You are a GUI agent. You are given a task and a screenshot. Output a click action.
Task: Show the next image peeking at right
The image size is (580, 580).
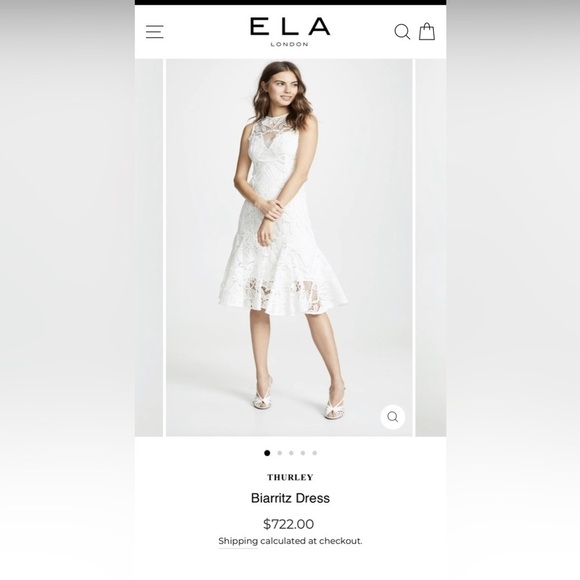(431, 247)
